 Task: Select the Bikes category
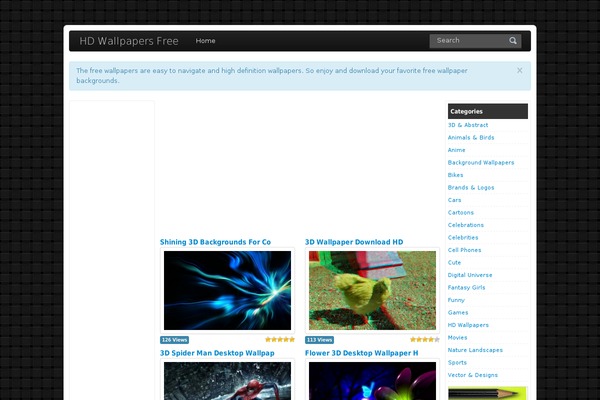455,175
